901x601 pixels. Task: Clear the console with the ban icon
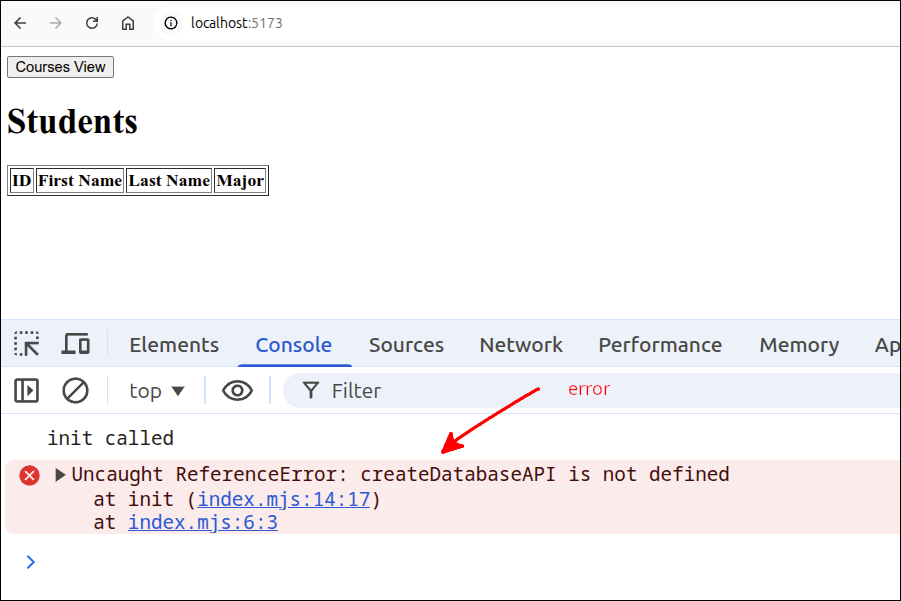(76, 391)
